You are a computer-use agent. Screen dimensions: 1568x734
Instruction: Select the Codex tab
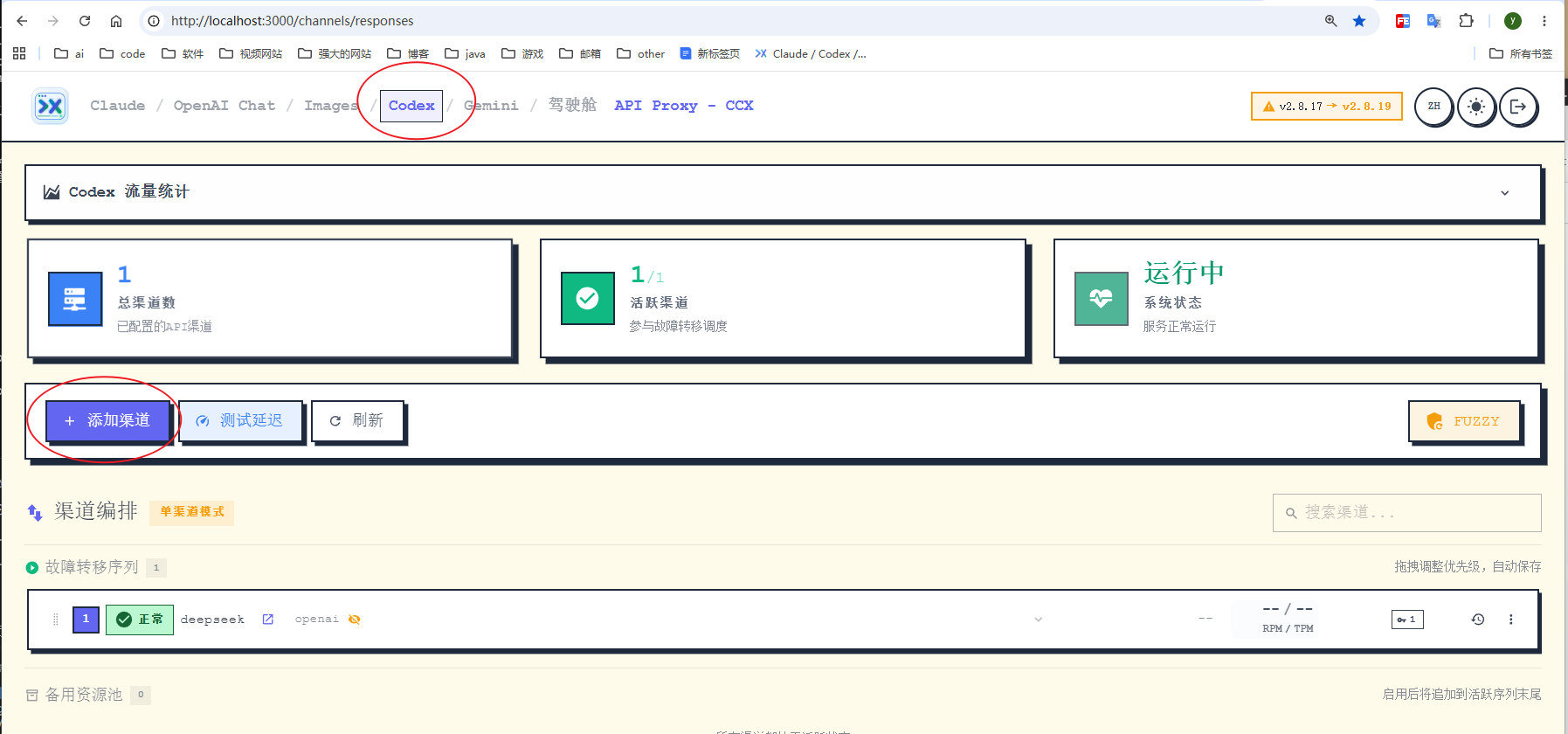411,106
